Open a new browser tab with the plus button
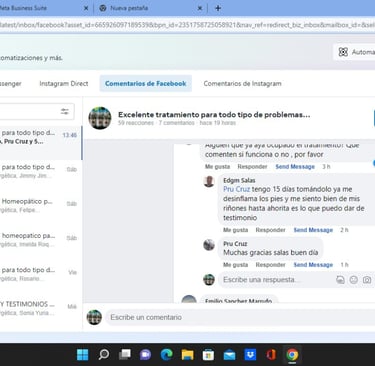The height and width of the screenshot is (366, 375). pos(218,8)
